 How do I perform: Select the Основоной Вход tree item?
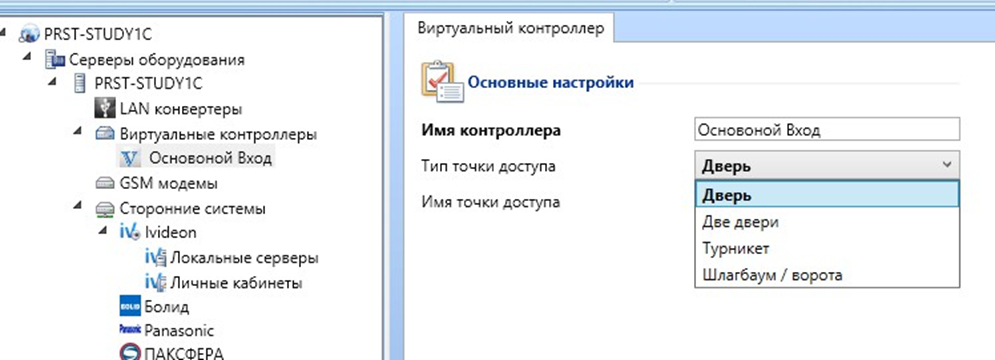click(x=210, y=157)
